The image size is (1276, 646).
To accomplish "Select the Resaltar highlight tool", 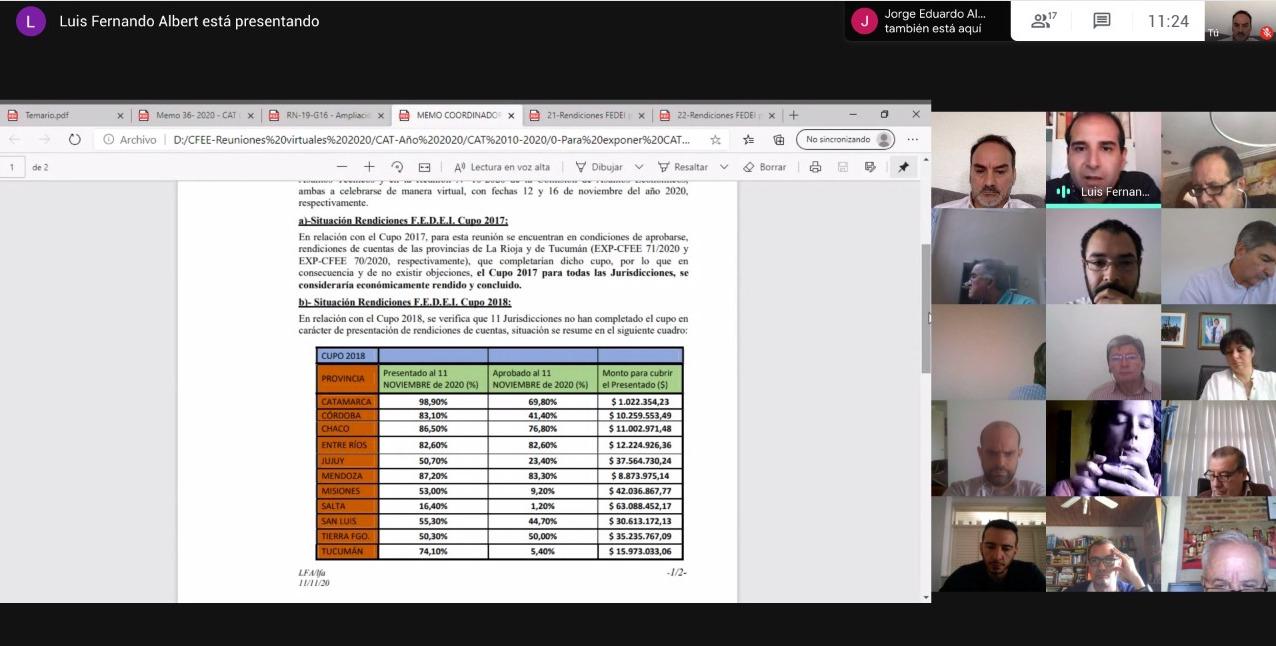I will coord(682,167).
